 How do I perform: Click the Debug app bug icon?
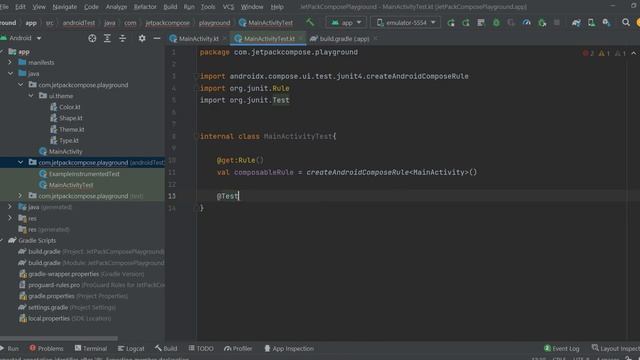click(496, 23)
